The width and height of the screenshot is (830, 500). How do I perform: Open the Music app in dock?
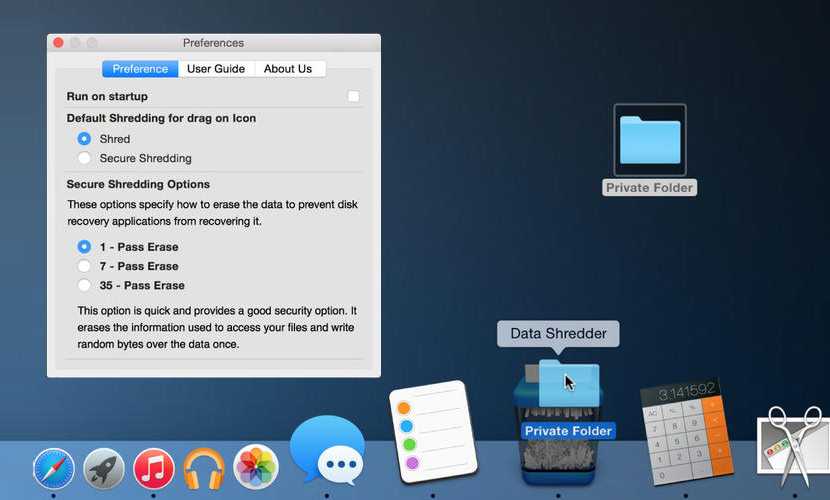(154, 468)
